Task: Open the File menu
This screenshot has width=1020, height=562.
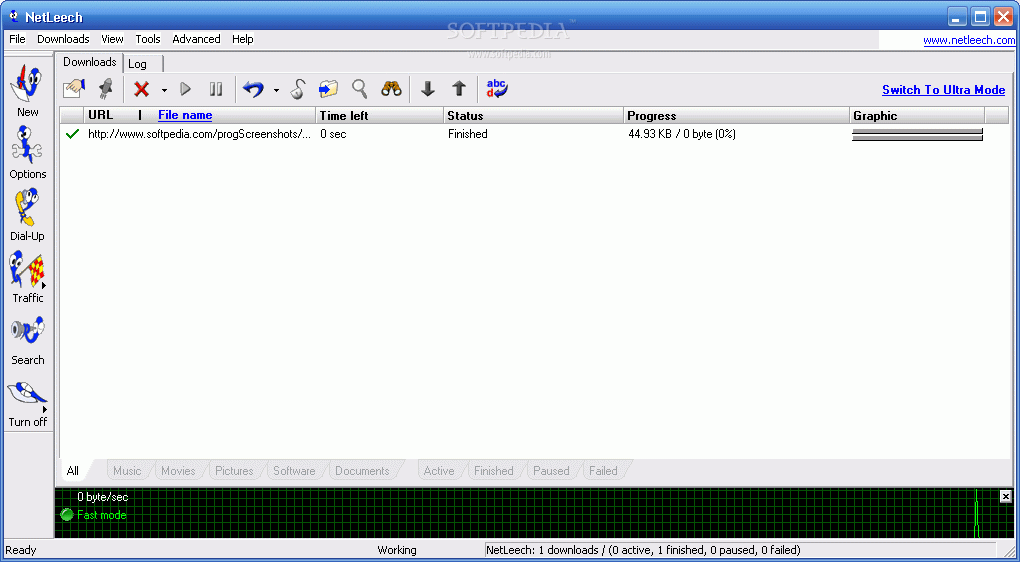Action: tap(18, 39)
